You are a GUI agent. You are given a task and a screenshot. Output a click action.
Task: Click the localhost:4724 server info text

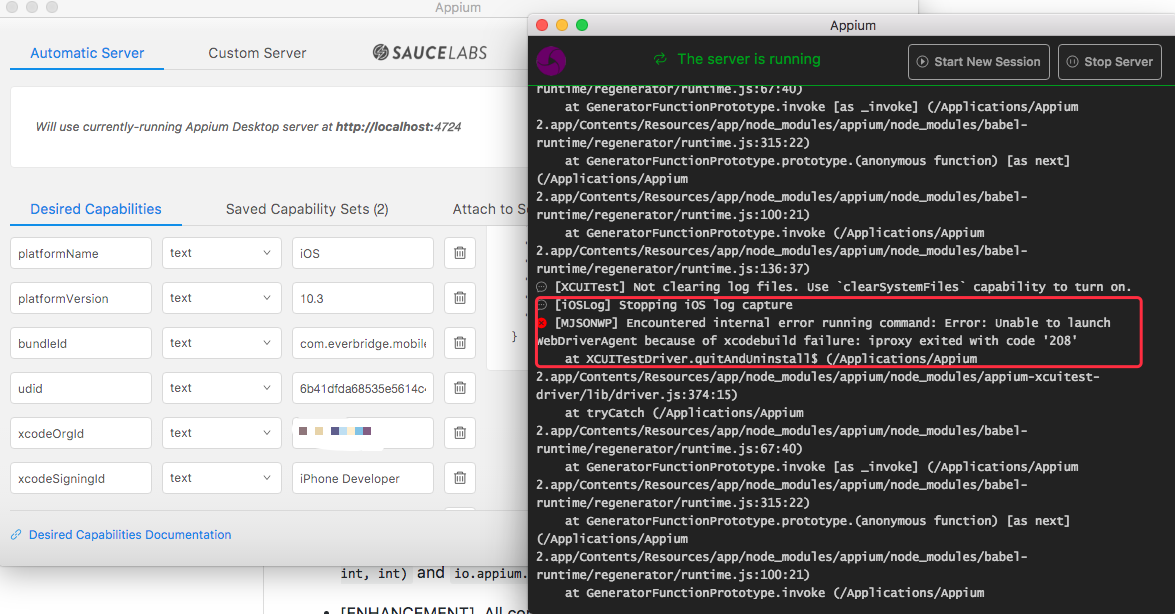tap(248, 127)
